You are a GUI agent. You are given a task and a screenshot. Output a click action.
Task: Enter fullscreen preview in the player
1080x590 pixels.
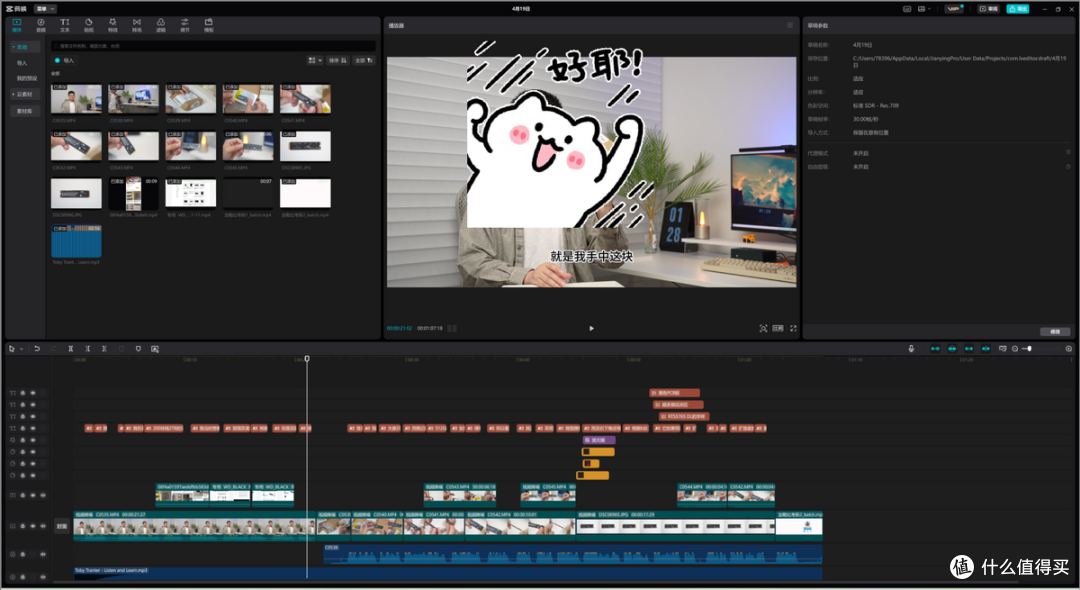793,328
